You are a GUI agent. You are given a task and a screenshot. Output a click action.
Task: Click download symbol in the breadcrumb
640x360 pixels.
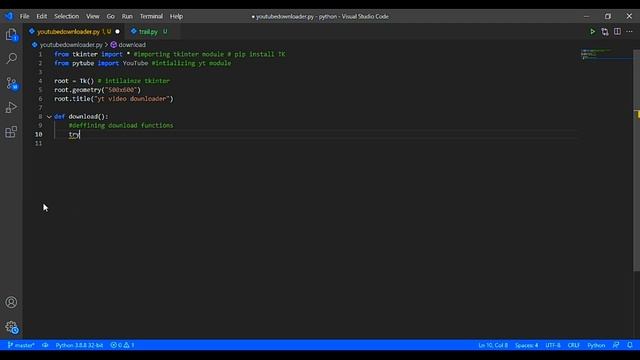pos(128,45)
